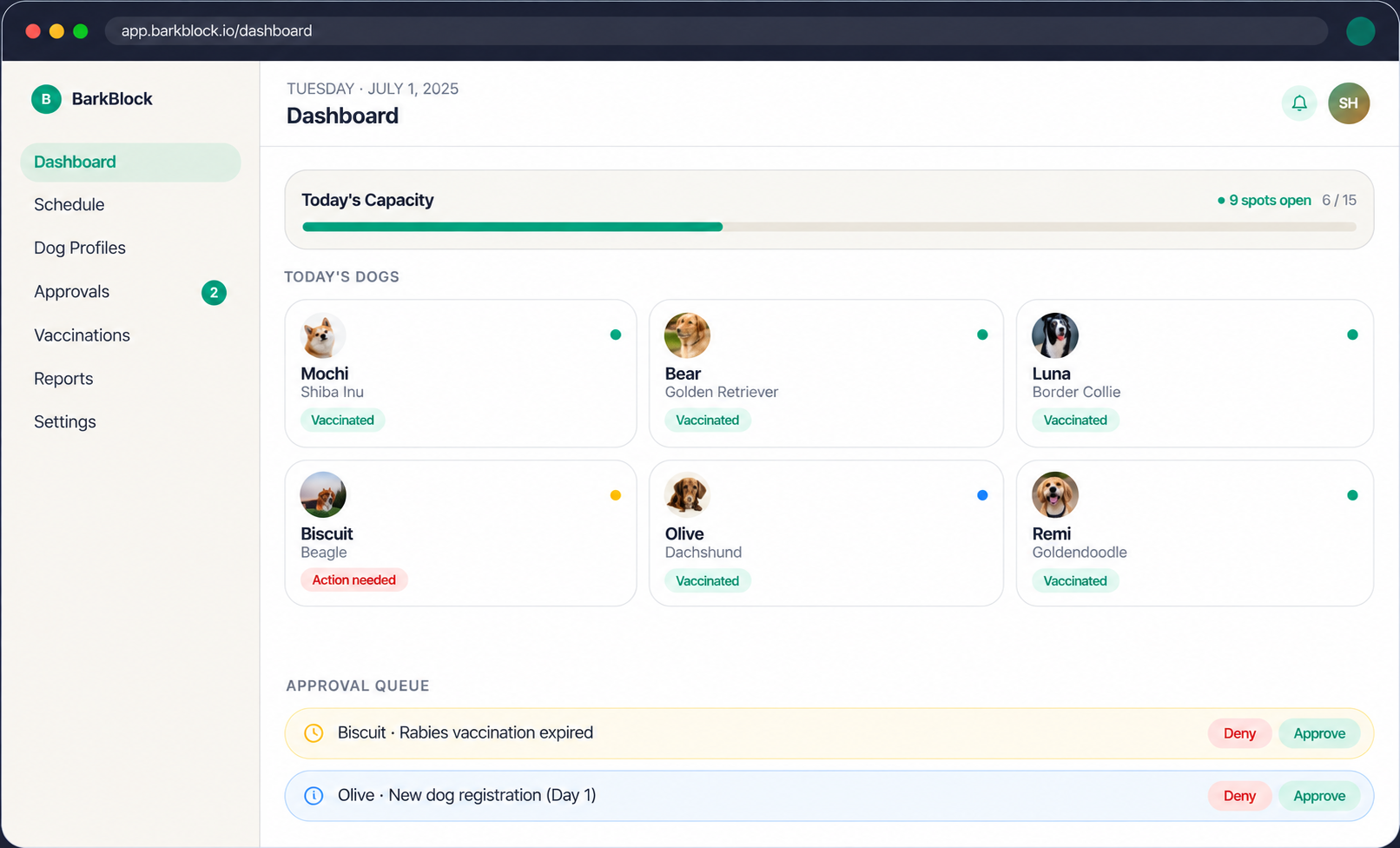1400x848 pixels.
Task: Click the green status dot on Remi's card
Action: tap(1352, 495)
